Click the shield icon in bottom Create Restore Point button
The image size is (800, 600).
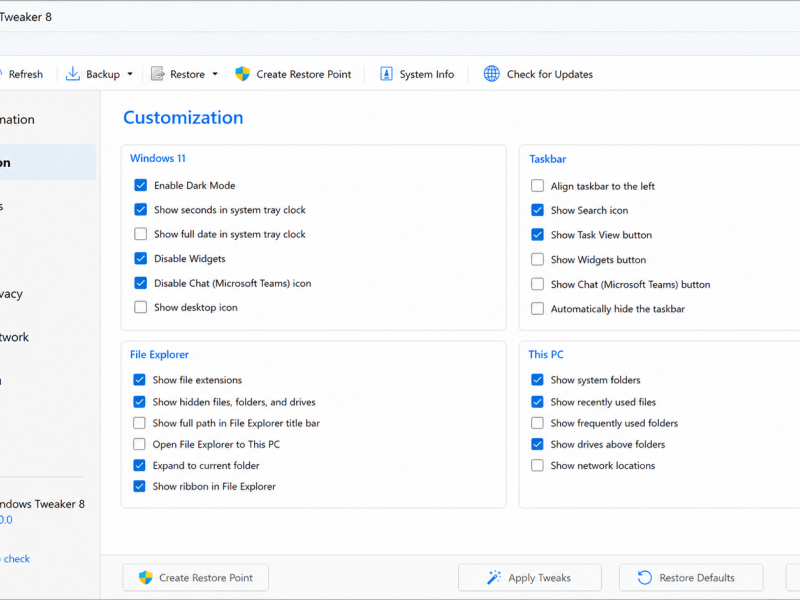coord(145,578)
